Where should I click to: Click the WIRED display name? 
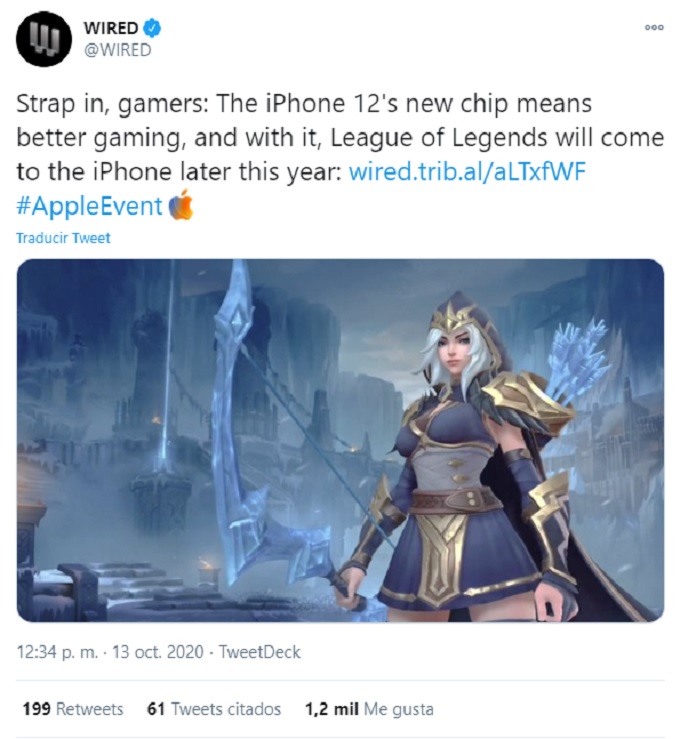click(x=111, y=28)
